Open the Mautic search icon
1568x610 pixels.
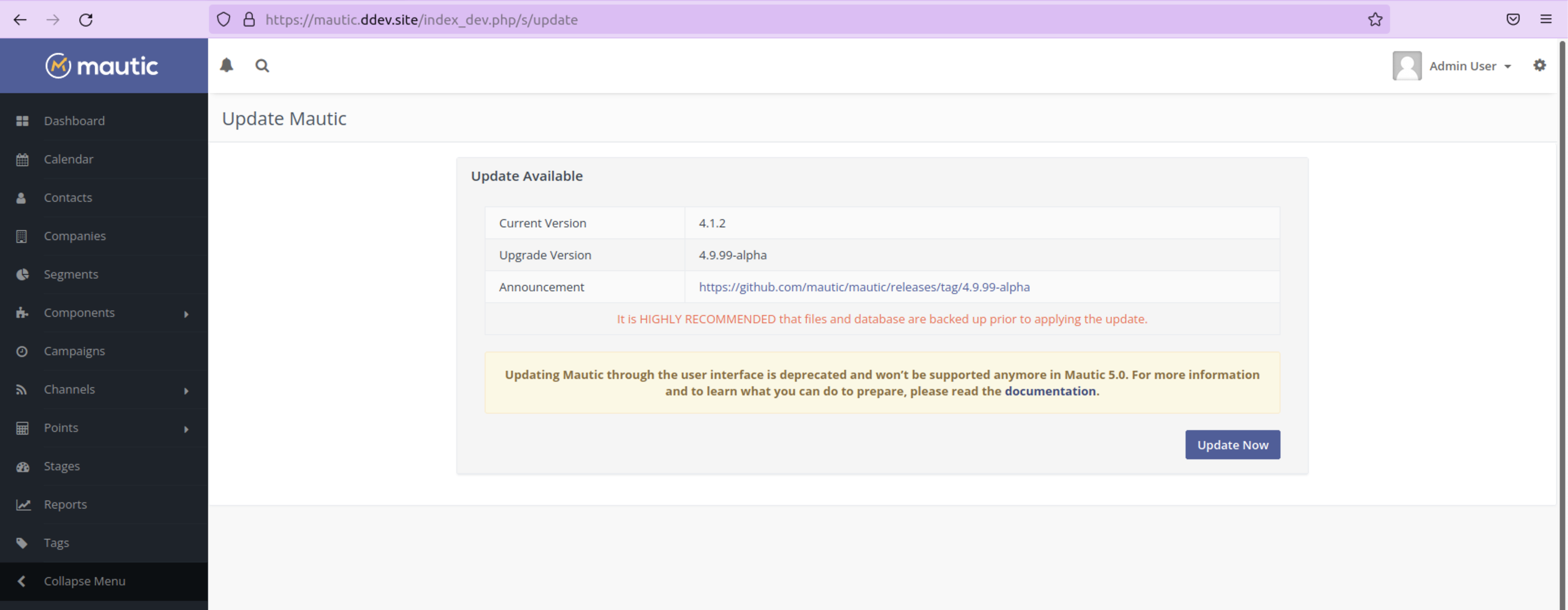tap(262, 66)
